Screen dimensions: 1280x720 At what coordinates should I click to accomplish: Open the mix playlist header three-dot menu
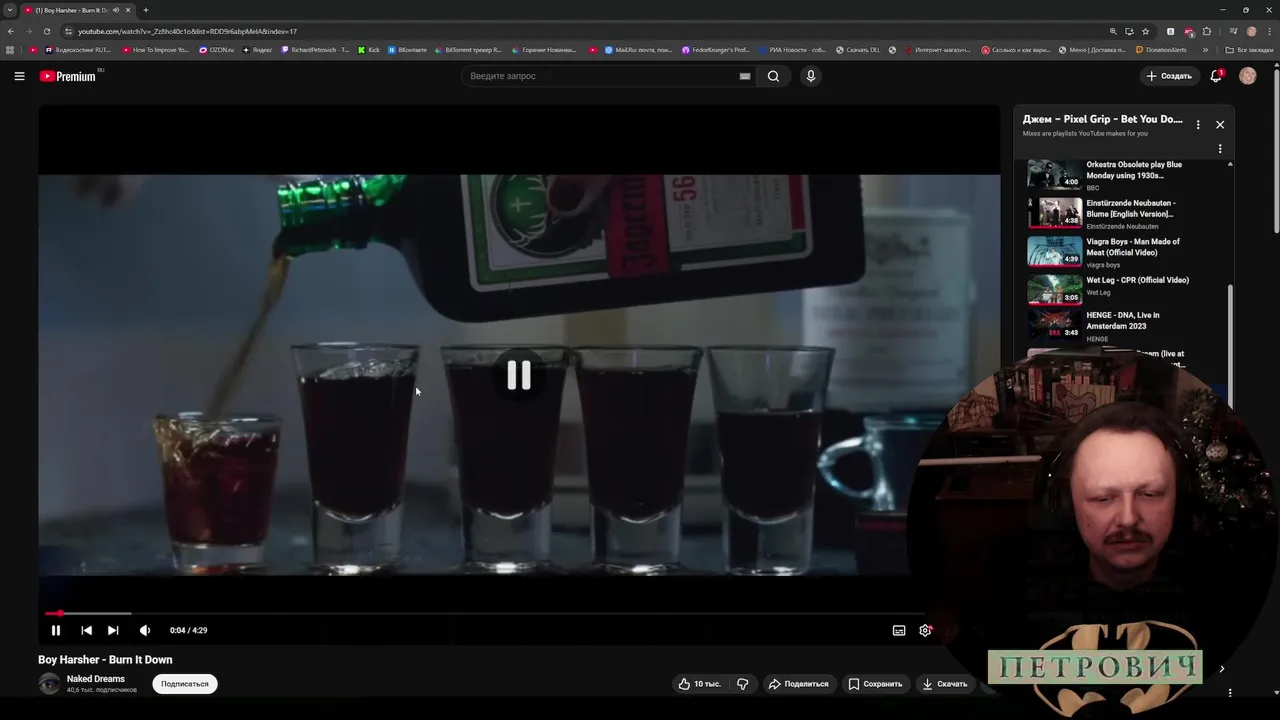1198,125
